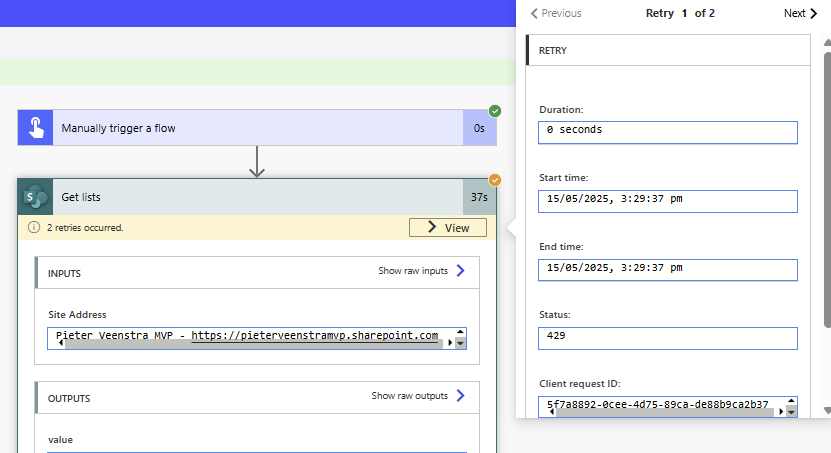Click the Site Address horizontal scrollbar track
The width and height of the screenshot is (831, 453).
coord(254,344)
